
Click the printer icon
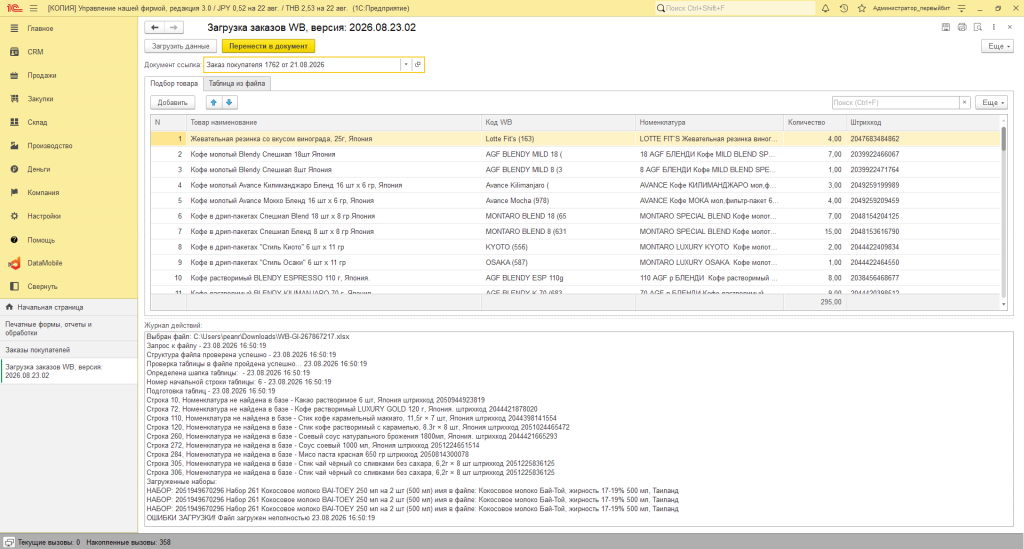[962, 27]
